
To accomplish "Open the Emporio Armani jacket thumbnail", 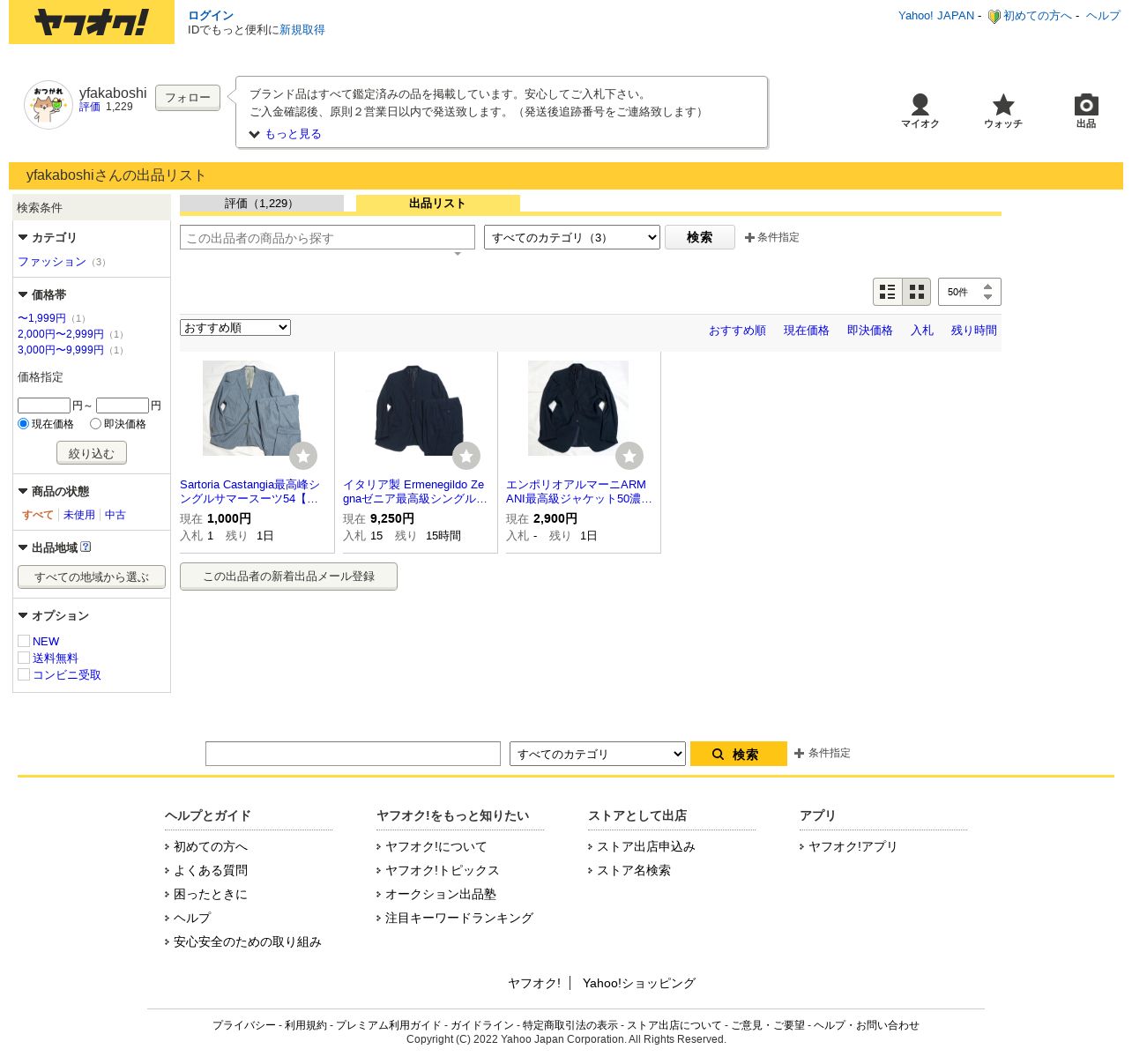I will tap(578, 408).
